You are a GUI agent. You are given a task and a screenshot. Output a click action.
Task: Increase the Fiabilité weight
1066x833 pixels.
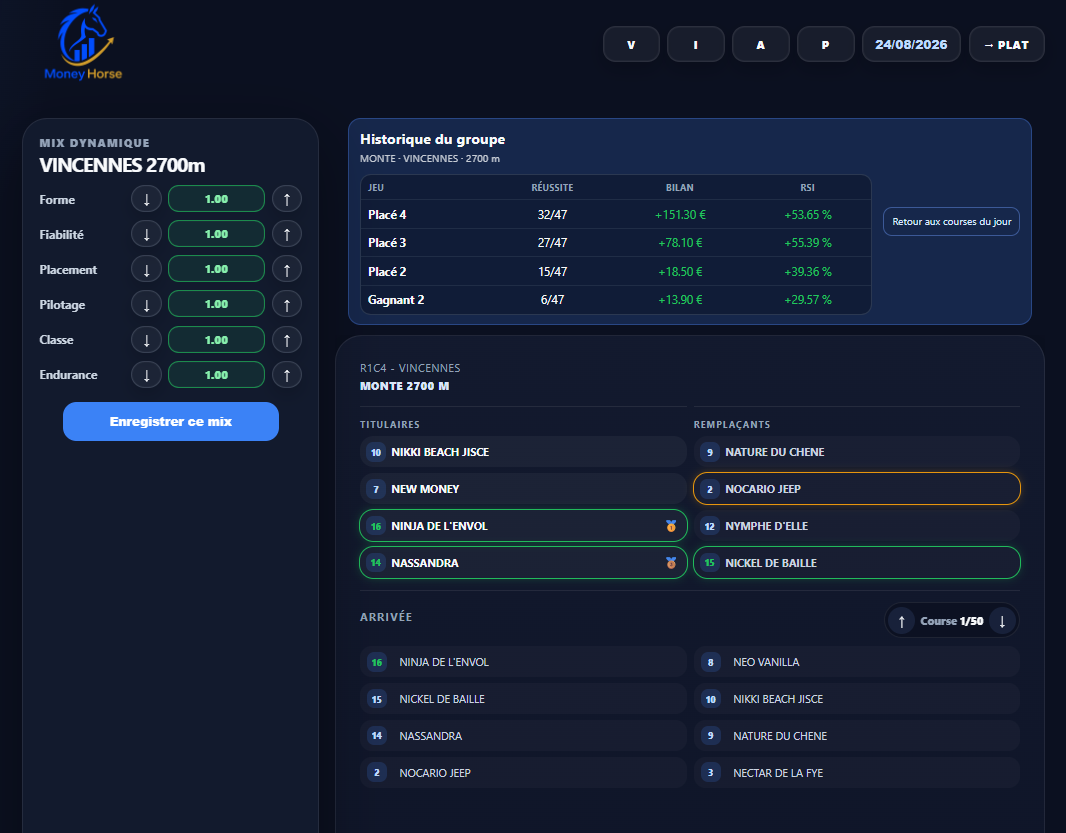[x=287, y=234]
